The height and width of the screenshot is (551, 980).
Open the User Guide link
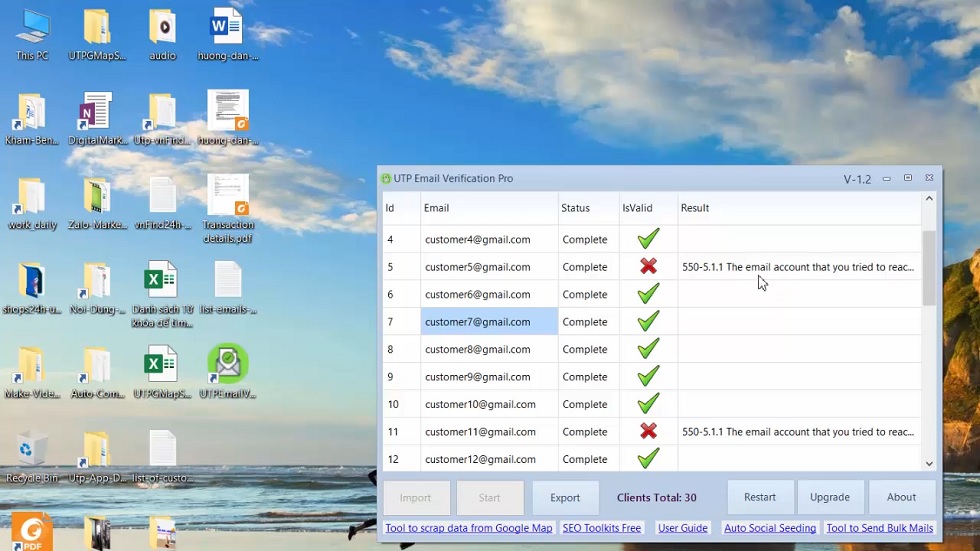tap(682, 528)
